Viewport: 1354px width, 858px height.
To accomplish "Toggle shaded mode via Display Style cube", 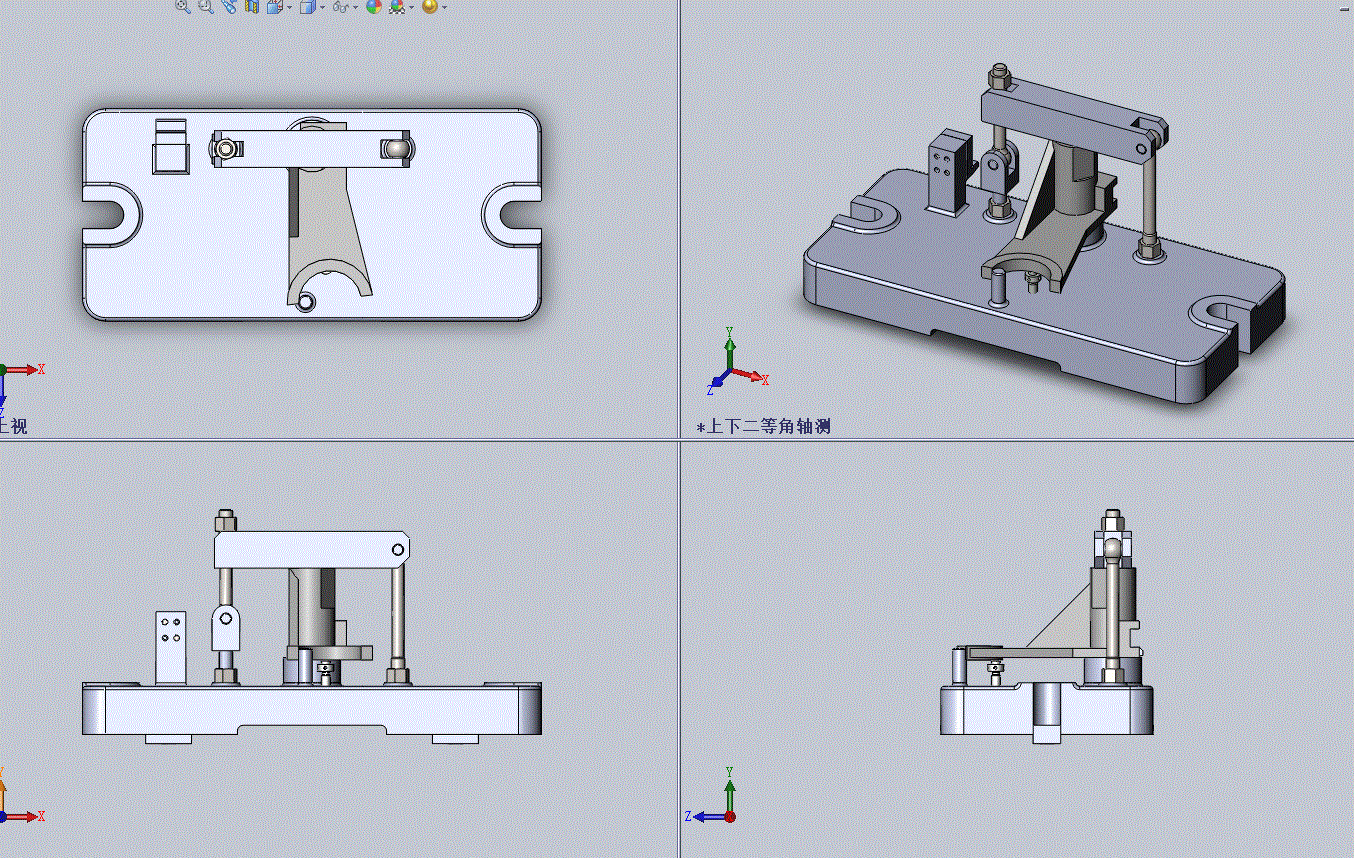I will [x=310, y=7].
